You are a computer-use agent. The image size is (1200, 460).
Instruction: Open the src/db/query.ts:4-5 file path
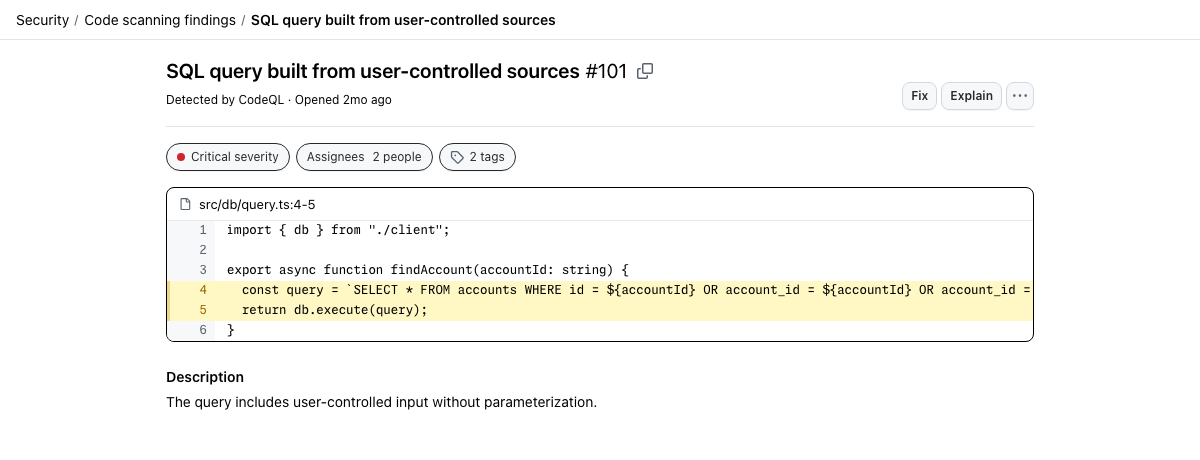click(257, 204)
